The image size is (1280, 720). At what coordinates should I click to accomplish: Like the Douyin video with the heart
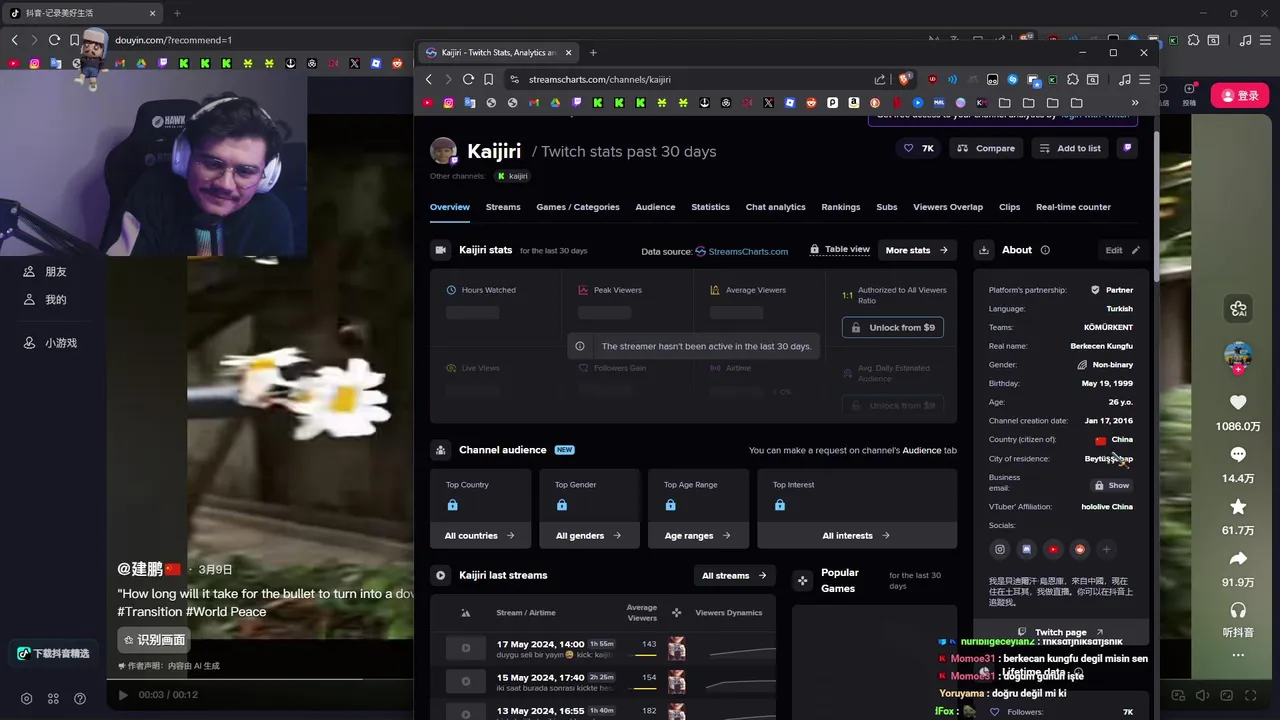[x=1238, y=402]
